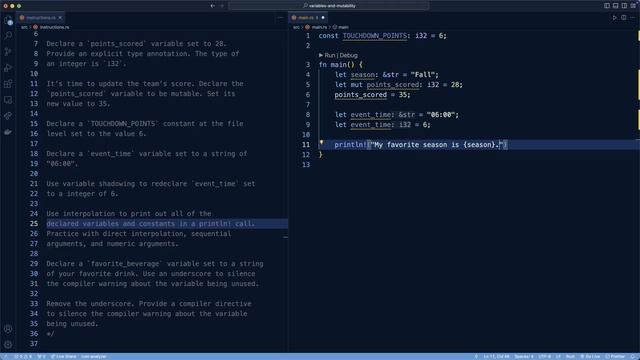Click the Run code lens
This screenshot has width=640, height=360.
tap(329, 55)
